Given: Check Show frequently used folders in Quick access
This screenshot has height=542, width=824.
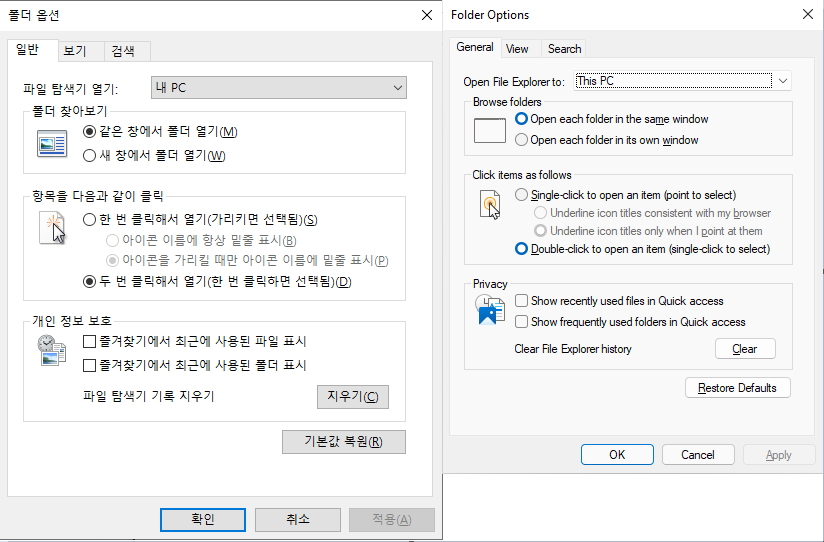Looking at the screenshot, I should click(521, 322).
